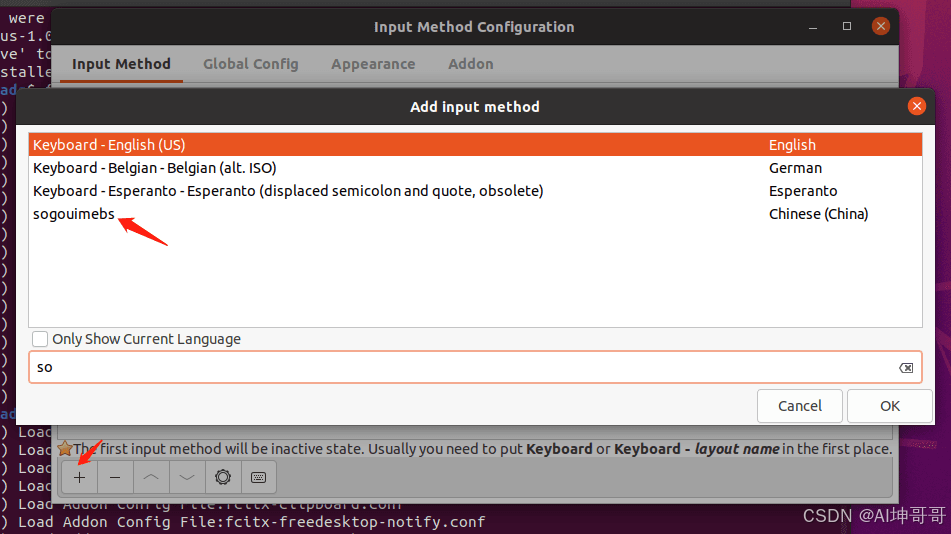The height and width of the screenshot is (534, 951).
Task: Move input method up with arrow icon
Action: click(151, 478)
